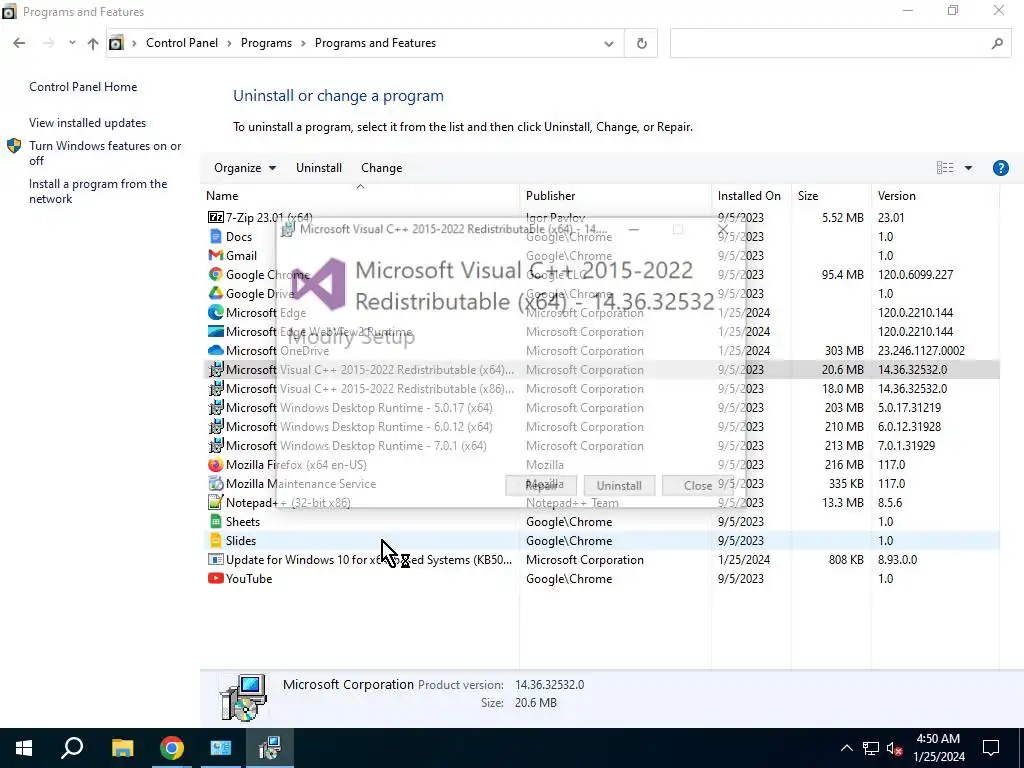This screenshot has width=1024, height=768.
Task: Select the Mozilla Firefox icon
Action: [x=216, y=464]
